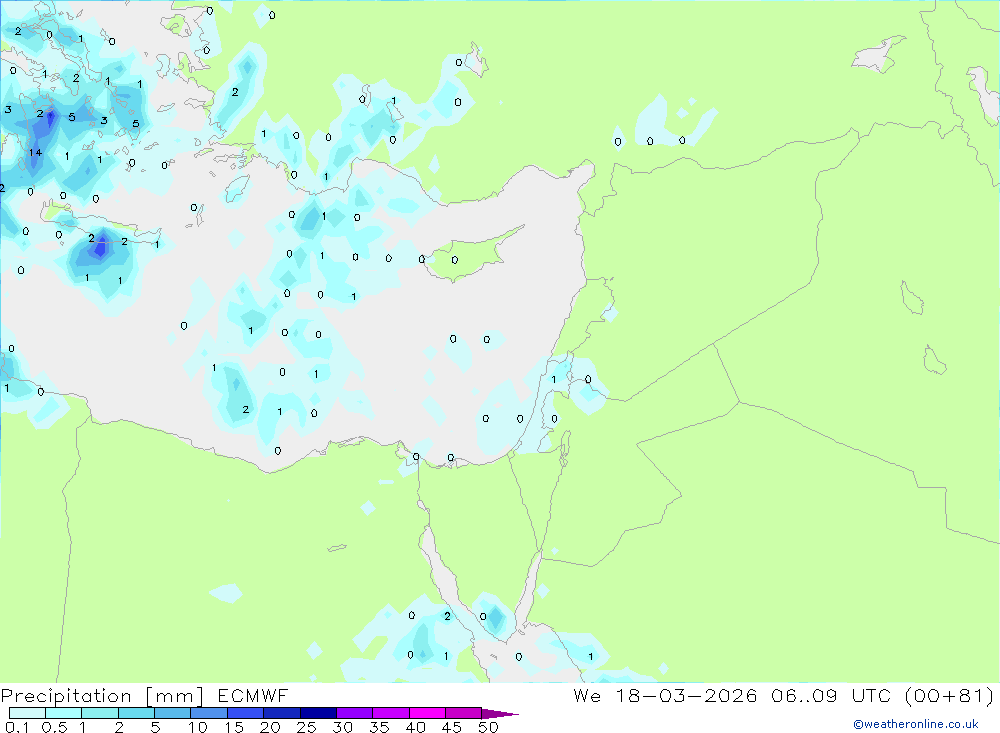Click the 'Precipitation [mm]' title text
Screen dimensions: 1000x733
pos(103,696)
